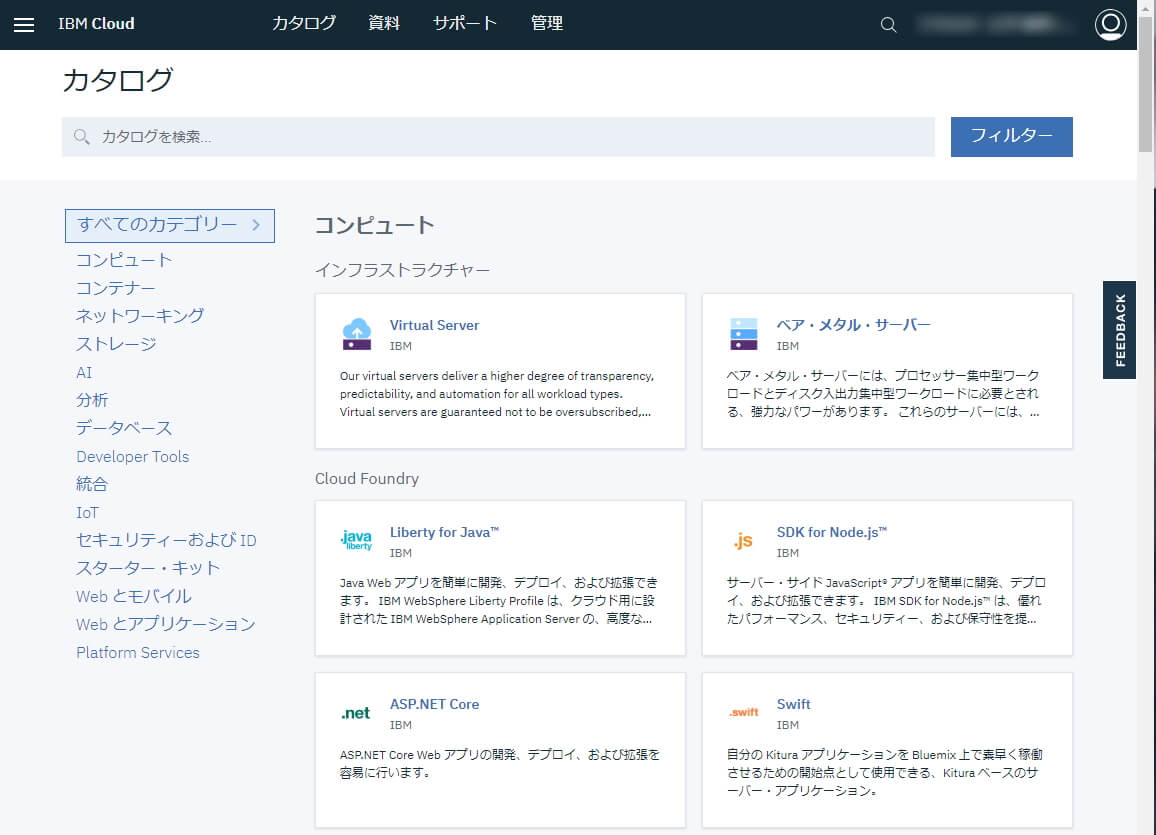Click the Node.js .js logo icon
1156x835 pixels.
point(743,541)
